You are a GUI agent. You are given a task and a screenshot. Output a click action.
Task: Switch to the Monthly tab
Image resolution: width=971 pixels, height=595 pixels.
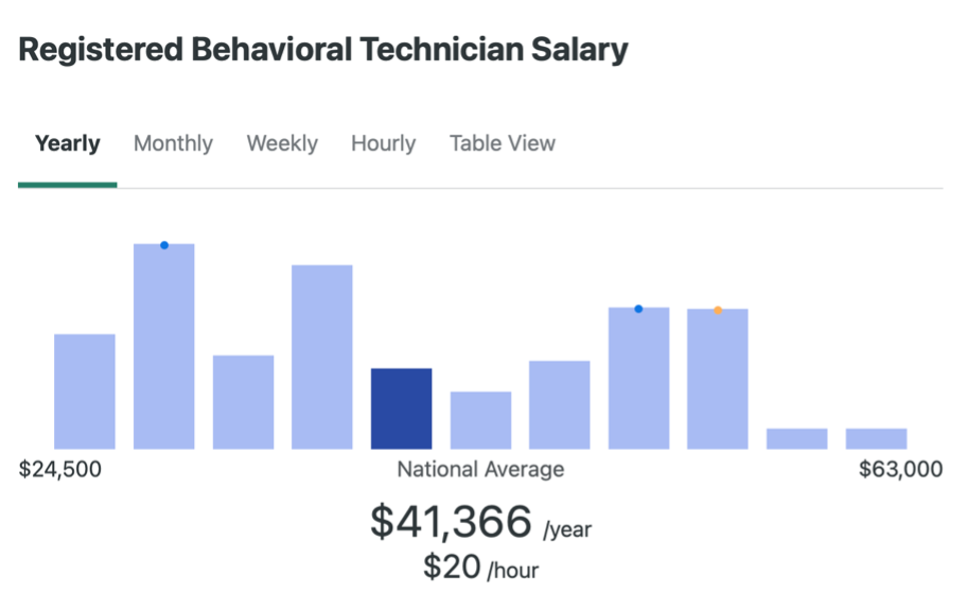(x=172, y=143)
